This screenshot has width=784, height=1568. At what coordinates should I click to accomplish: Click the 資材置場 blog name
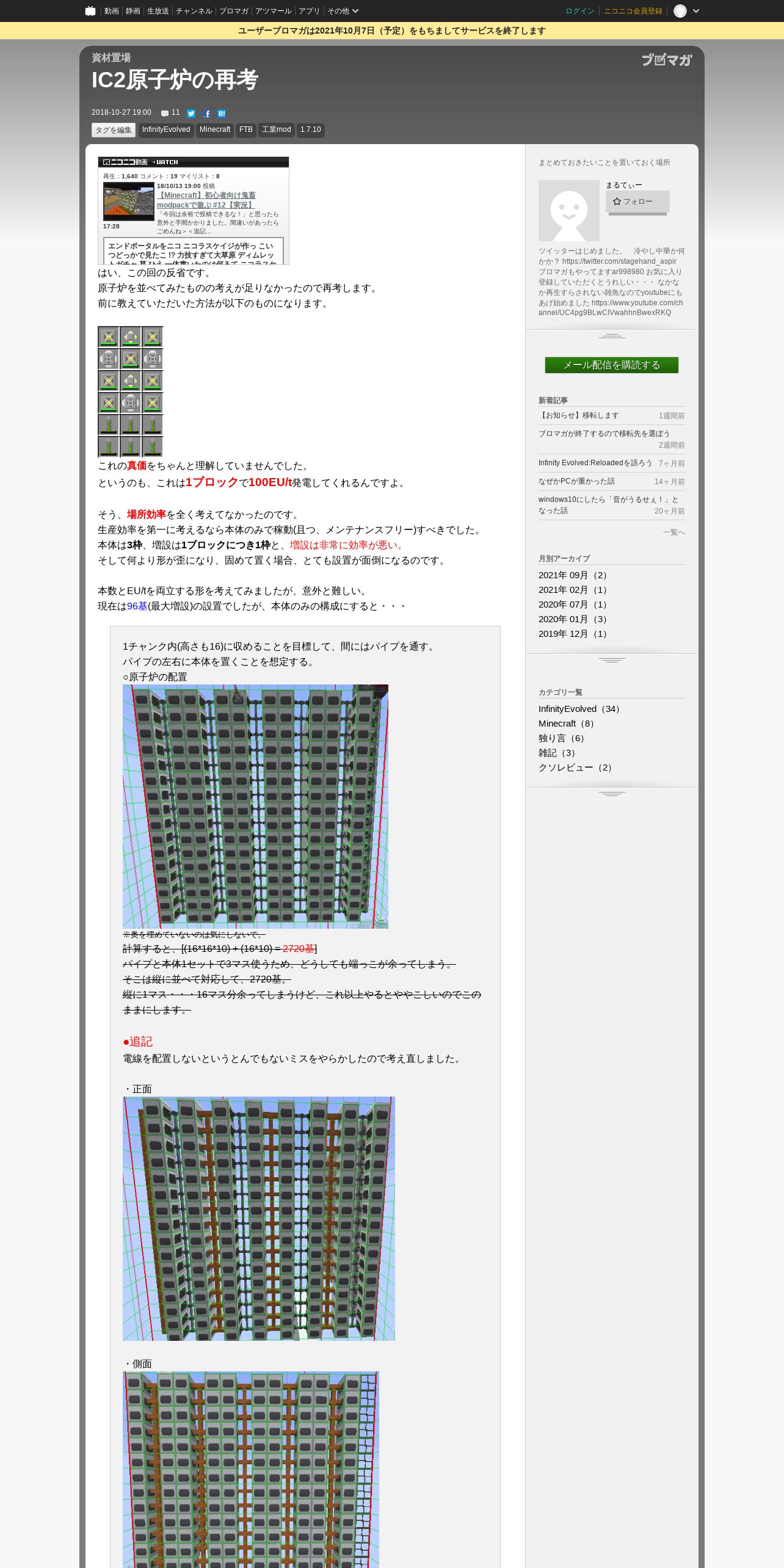pos(111,58)
